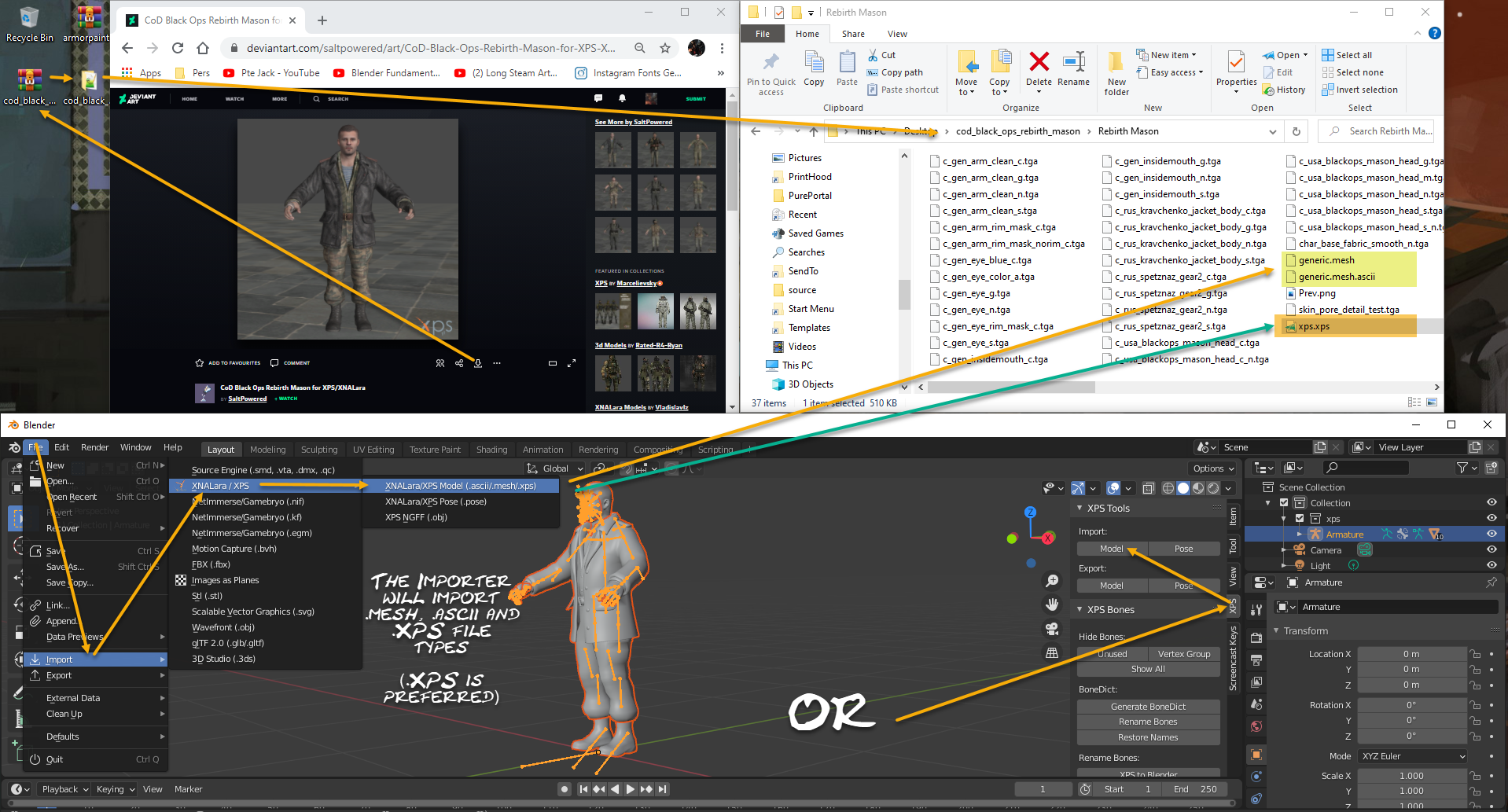Toggle the camera view icon in viewport
The width and height of the screenshot is (1508, 812).
tap(1052, 629)
